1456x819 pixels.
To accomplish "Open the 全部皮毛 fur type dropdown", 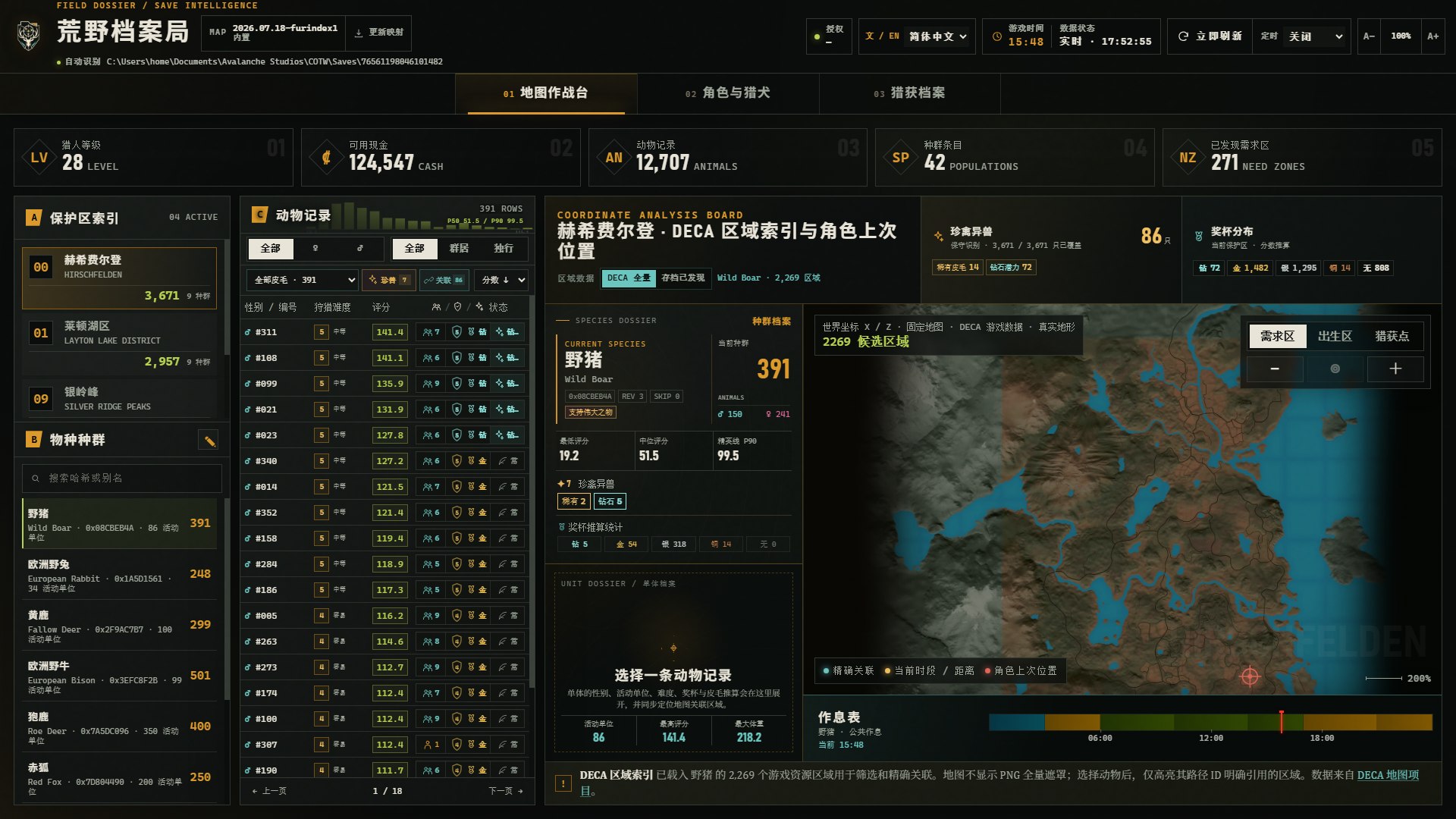I will point(302,280).
